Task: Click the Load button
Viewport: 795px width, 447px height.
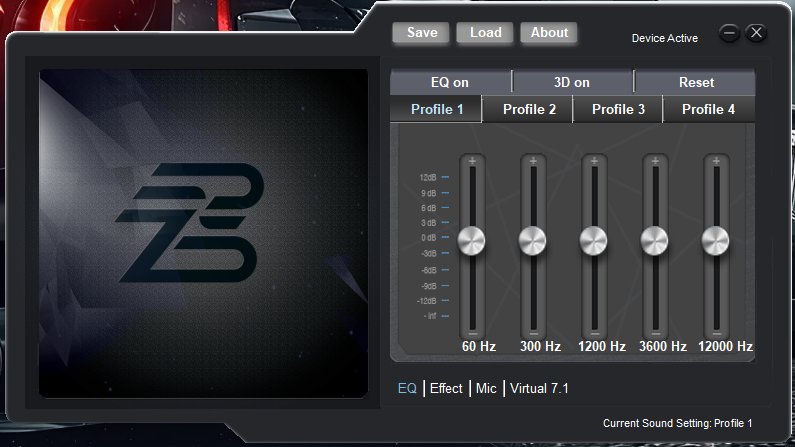Action: tap(485, 33)
